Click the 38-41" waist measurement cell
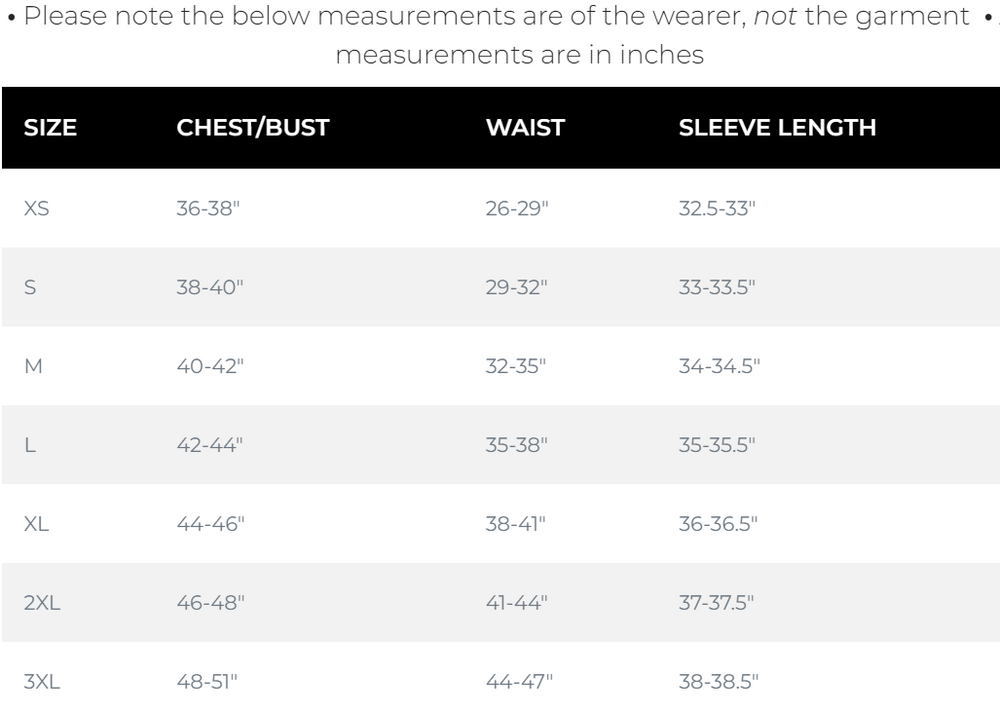This screenshot has width=1000, height=717. click(x=515, y=523)
